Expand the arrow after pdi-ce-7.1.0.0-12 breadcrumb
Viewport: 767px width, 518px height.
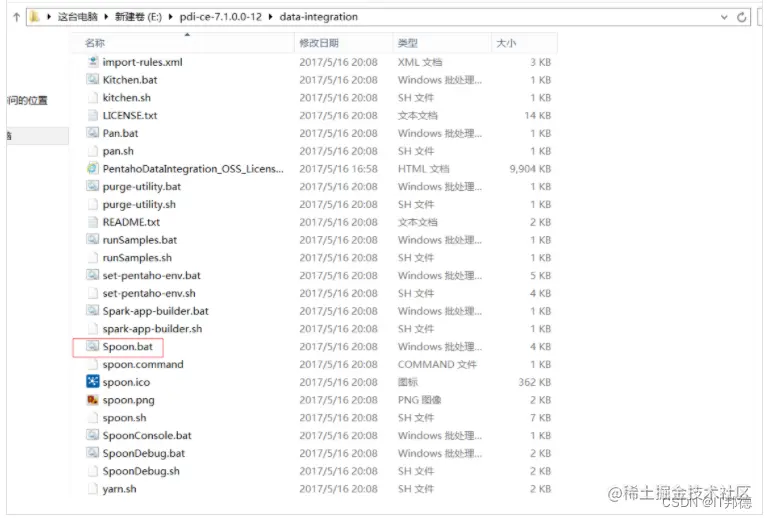click(x=271, y=17)
